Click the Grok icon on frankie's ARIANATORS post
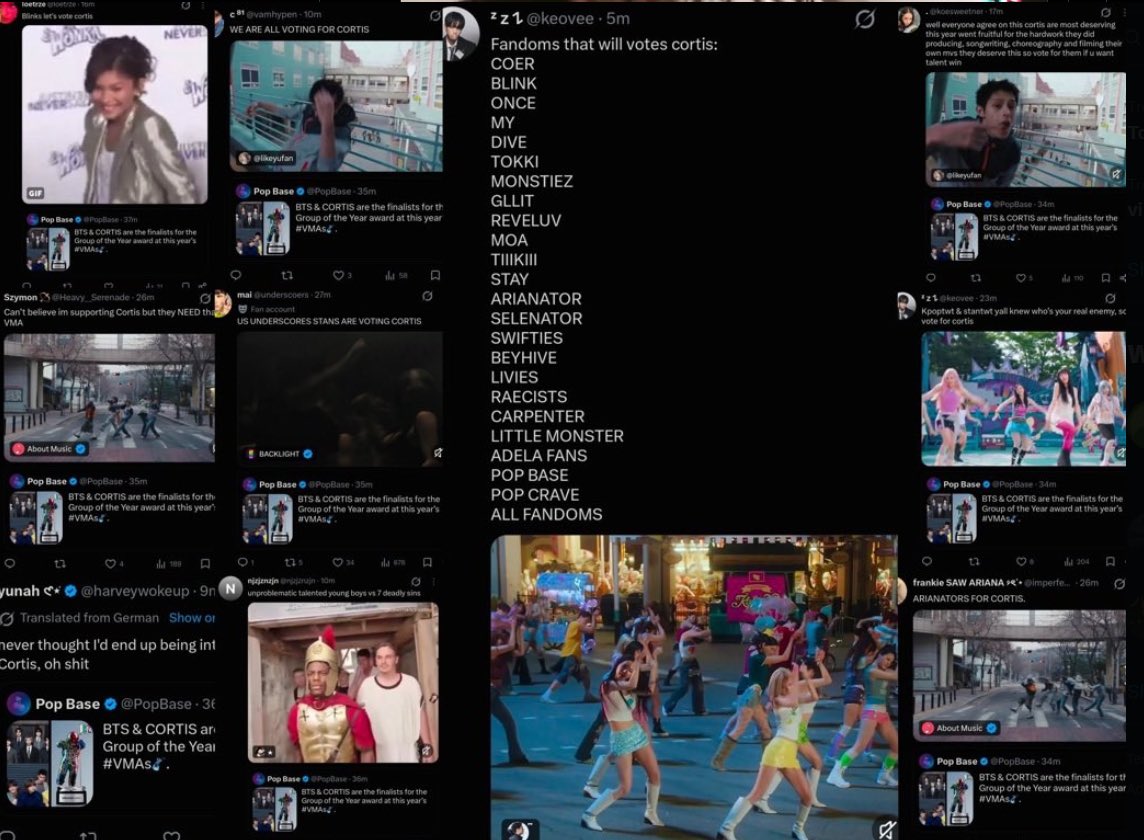This screenshot has height=840, width=1144. 1119,583
